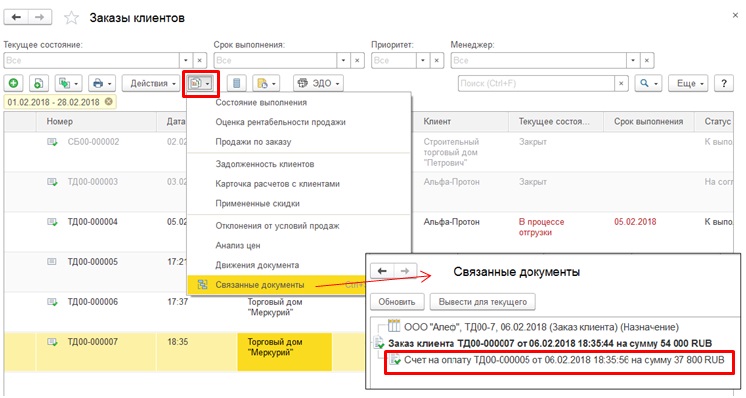Clear the search field with its x
This screenshot has height=398, width=746.
click(621, 83)
